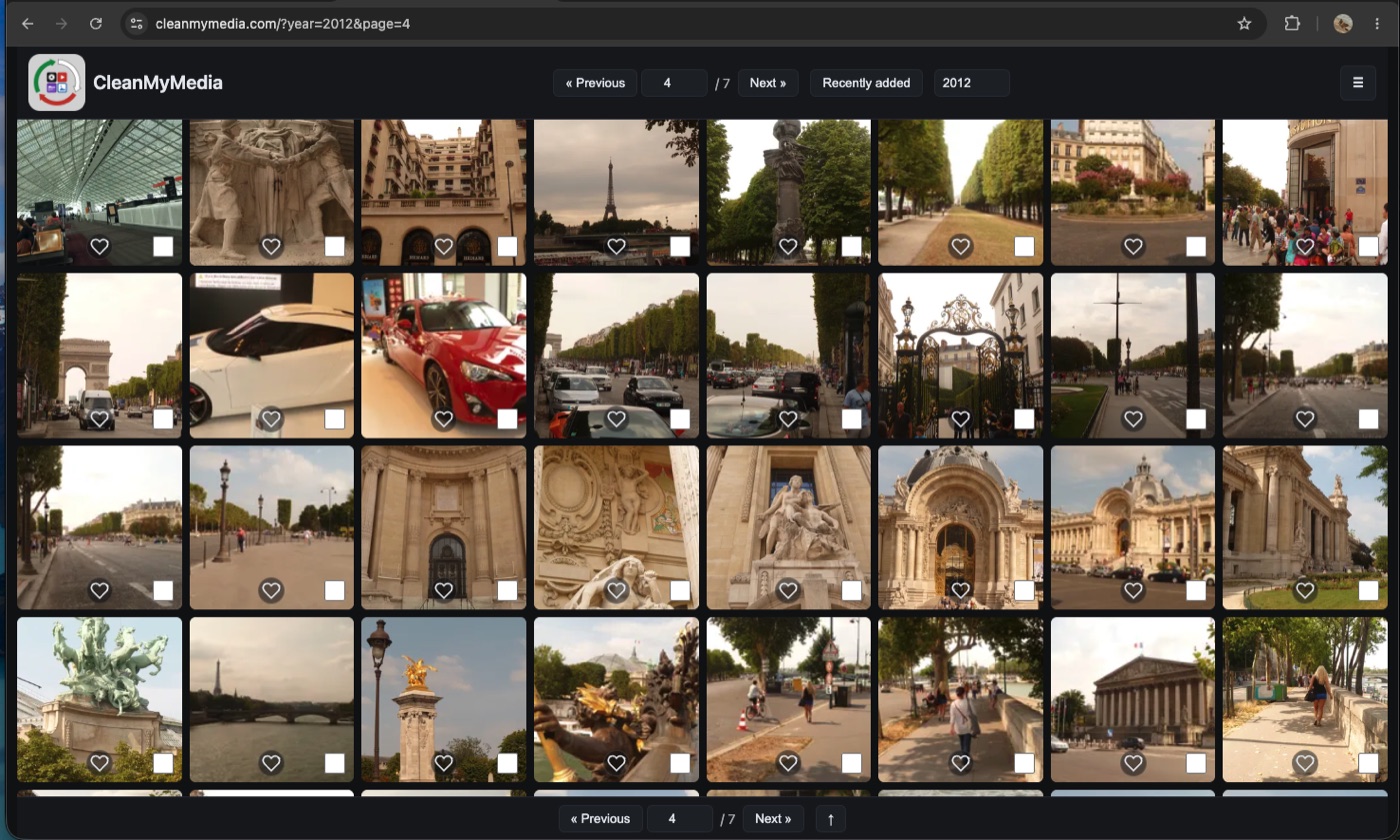Screen dimensions: 1400x840
Task: Favorite the seated sculpture niche photo
Action: pos(788,591)
